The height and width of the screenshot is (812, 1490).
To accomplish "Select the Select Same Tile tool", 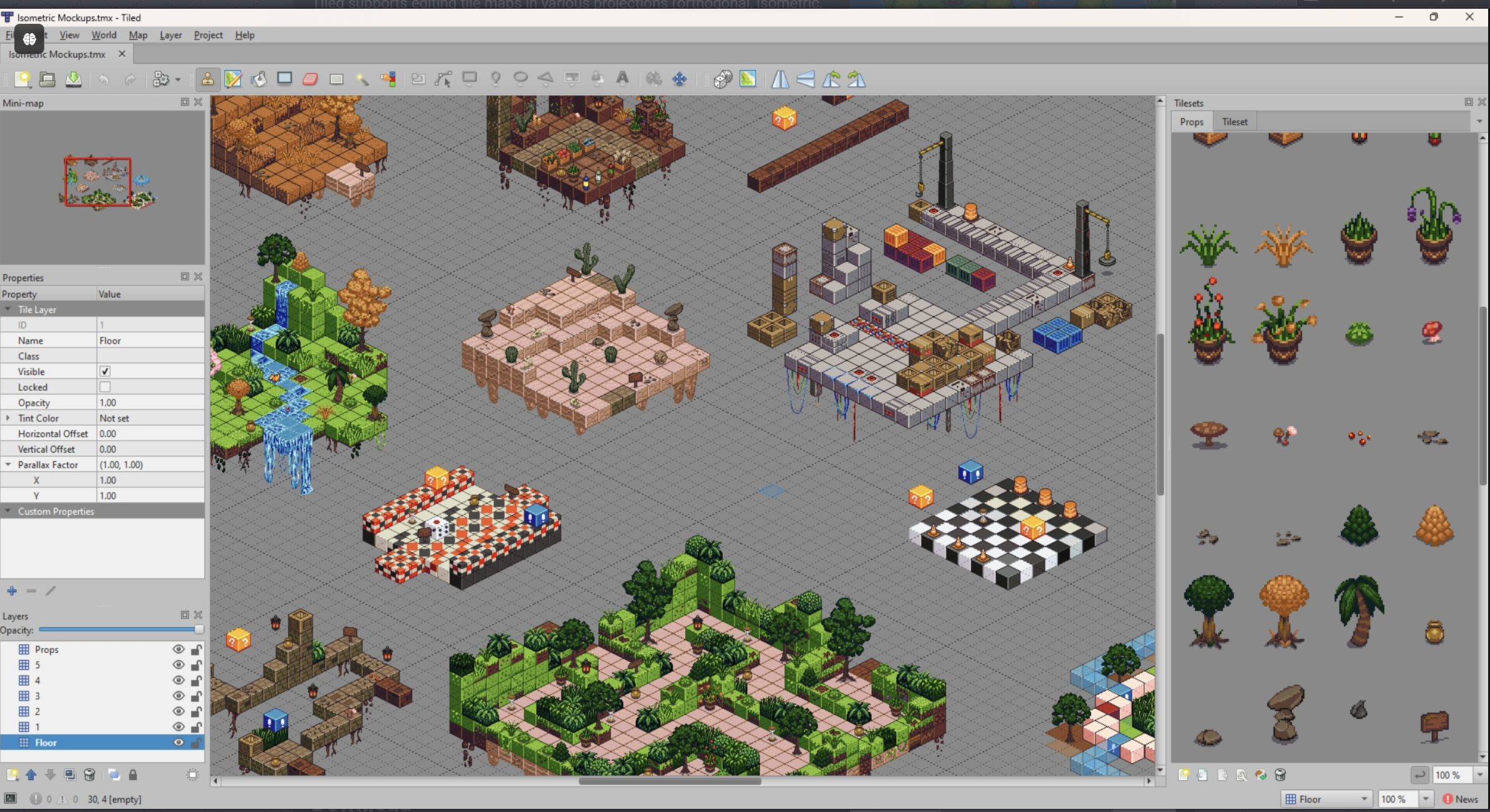I will [x=388, y=79].
